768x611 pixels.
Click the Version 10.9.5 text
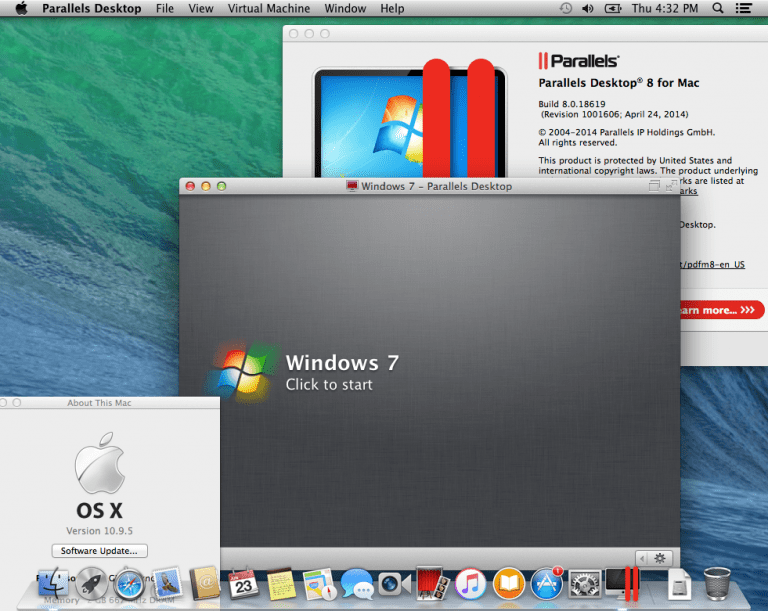[99, 531]
